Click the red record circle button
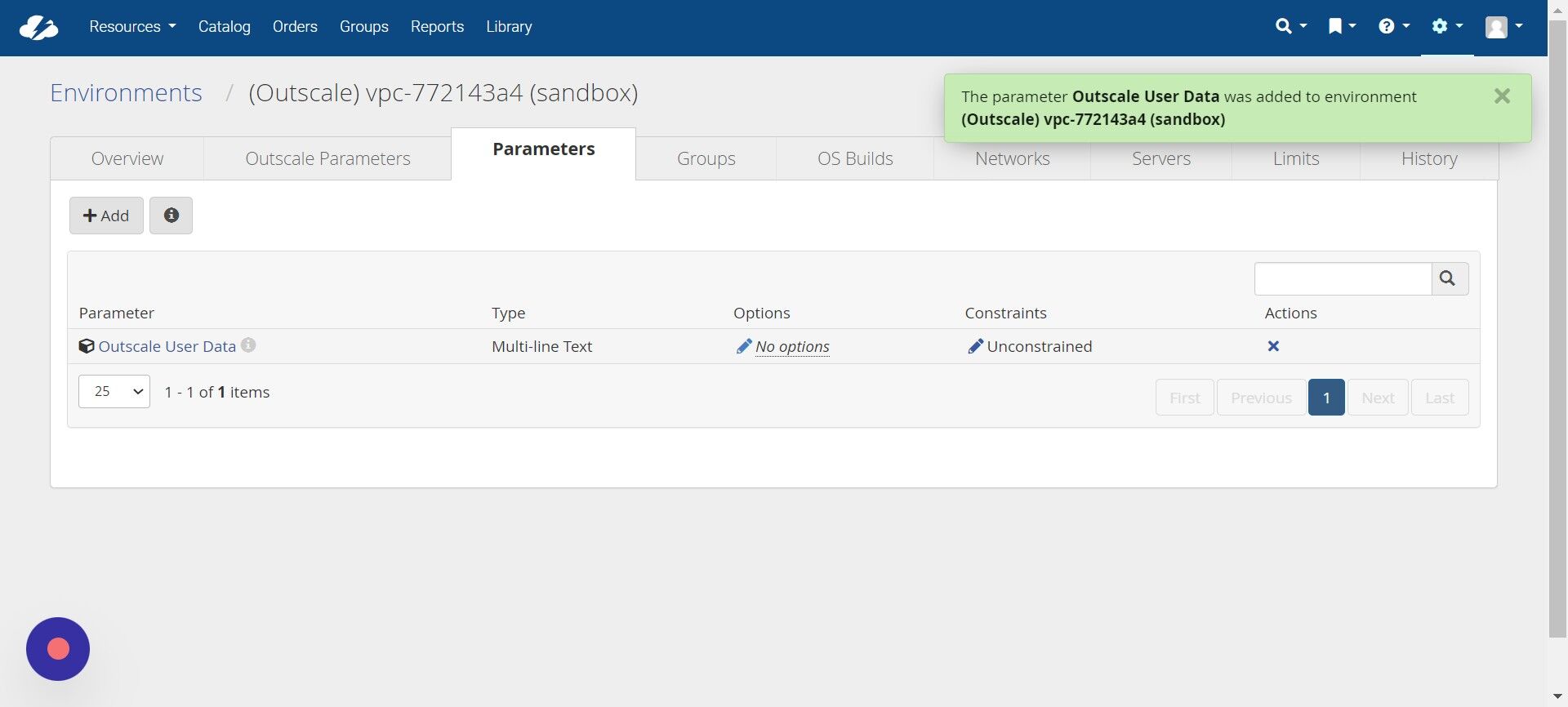 click(58, 649)
